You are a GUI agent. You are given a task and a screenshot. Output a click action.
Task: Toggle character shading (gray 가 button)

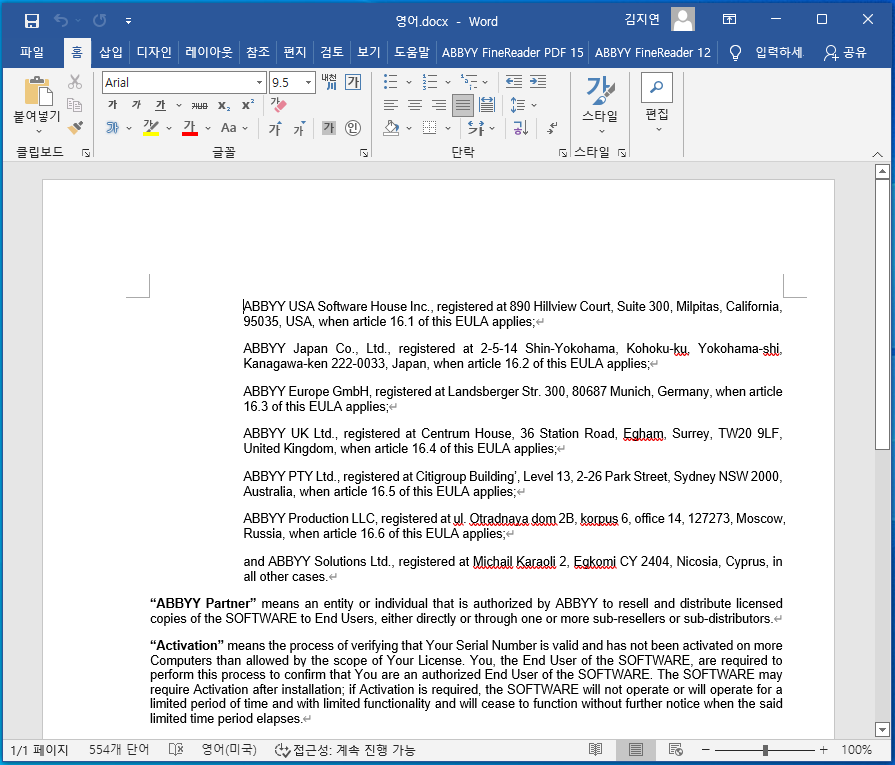point(329,128)
